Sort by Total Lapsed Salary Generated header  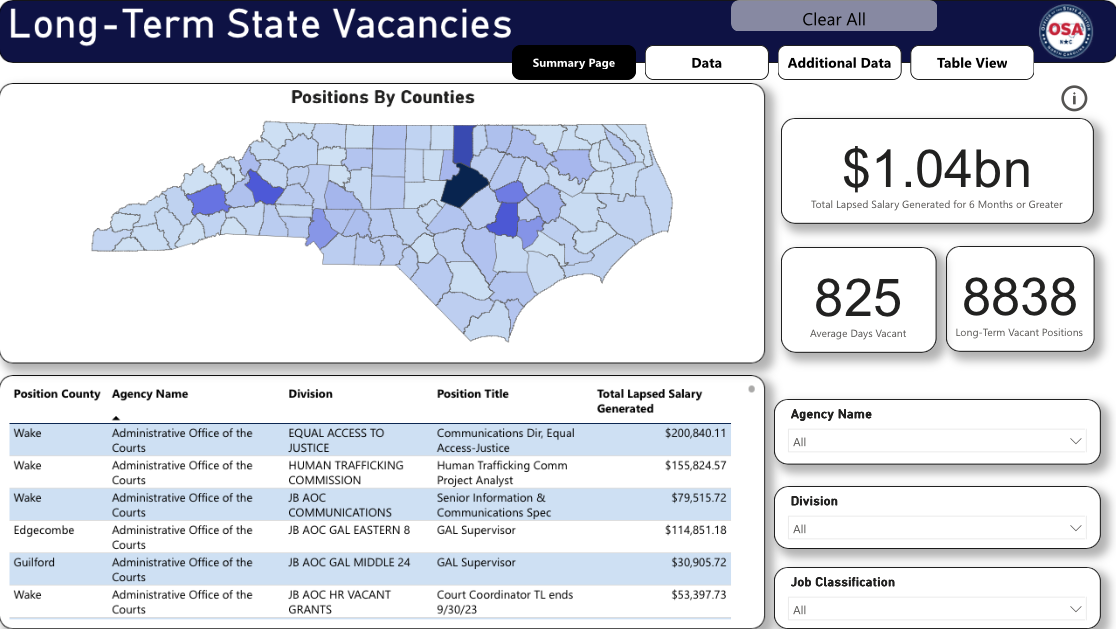pyautogui.click(x=649, y=401)
